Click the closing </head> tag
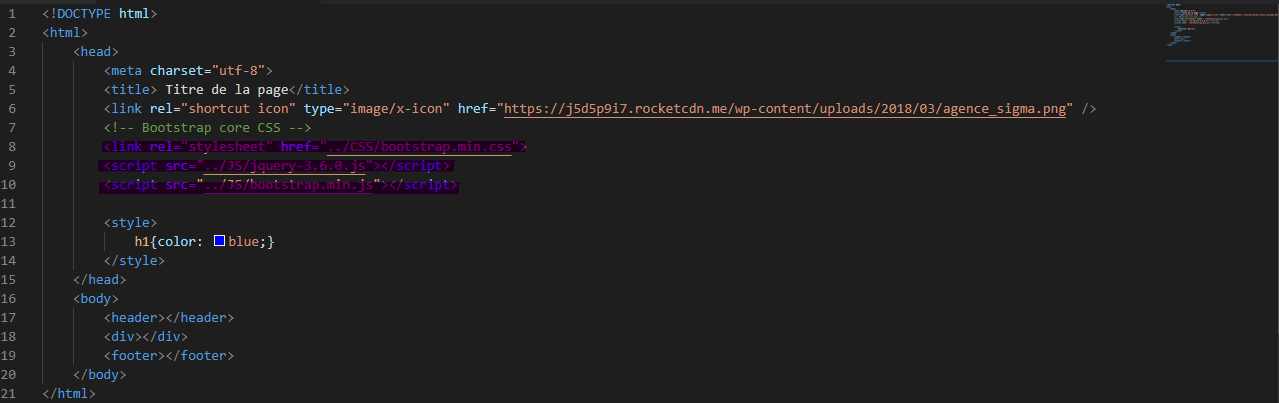Image resolution: width=1279 pixels, height=403 pixels. pos(100,280)
